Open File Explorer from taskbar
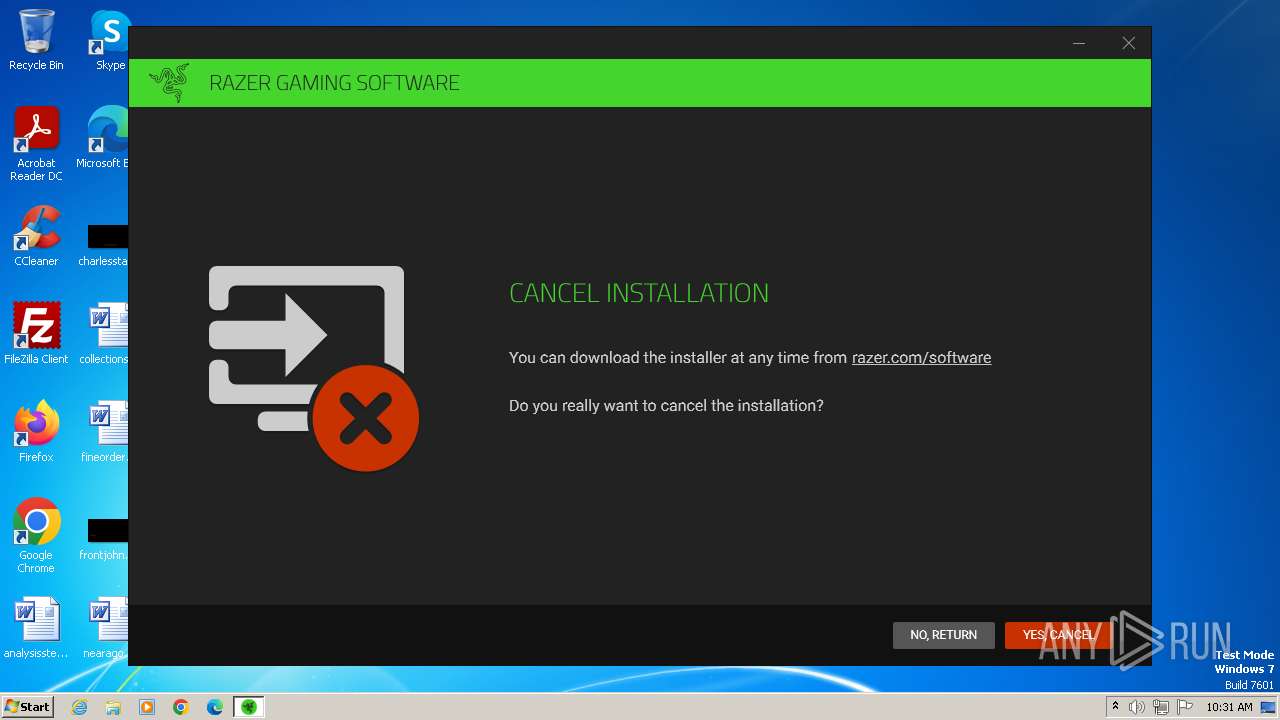 [113, 707]
